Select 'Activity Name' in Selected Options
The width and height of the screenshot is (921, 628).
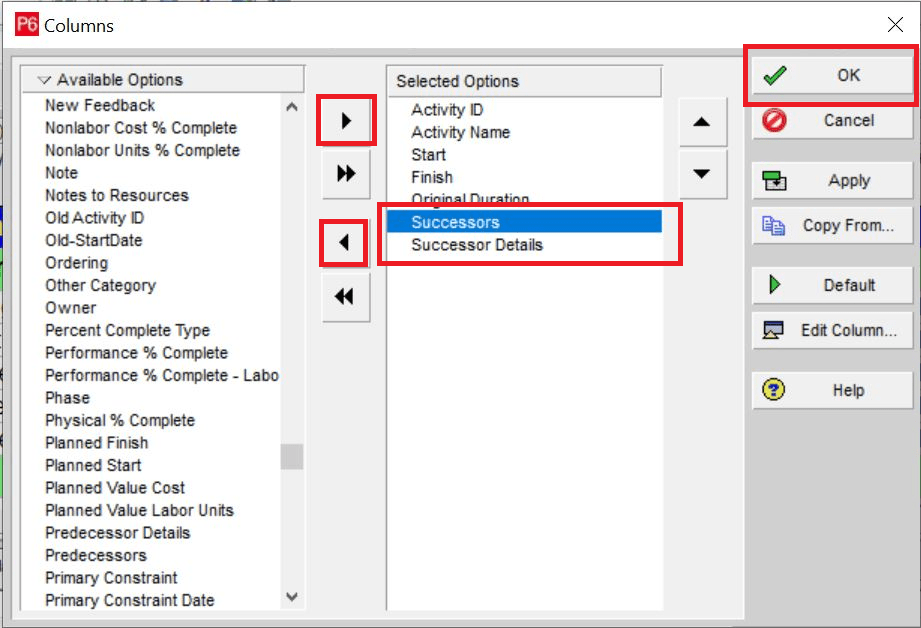click(x=460, y=132)
